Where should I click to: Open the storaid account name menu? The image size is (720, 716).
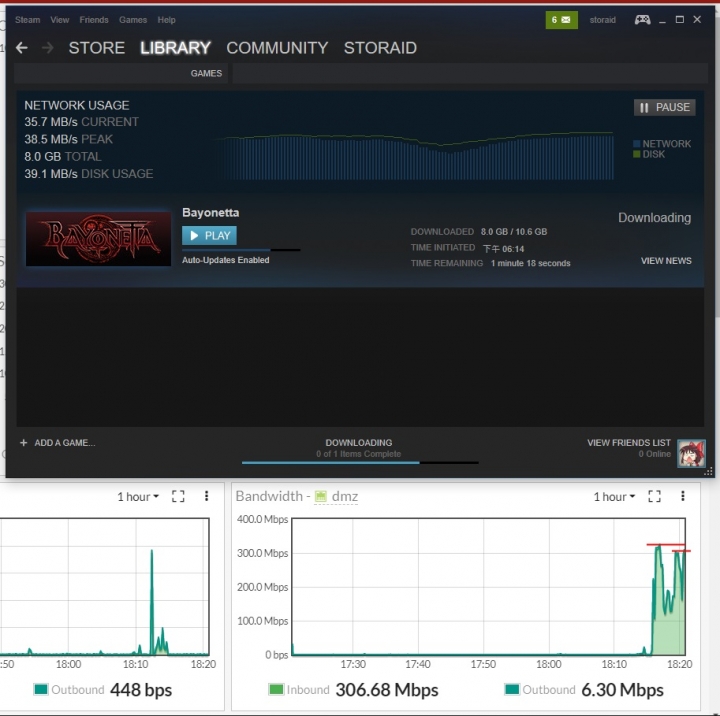[x=602, y=20]
